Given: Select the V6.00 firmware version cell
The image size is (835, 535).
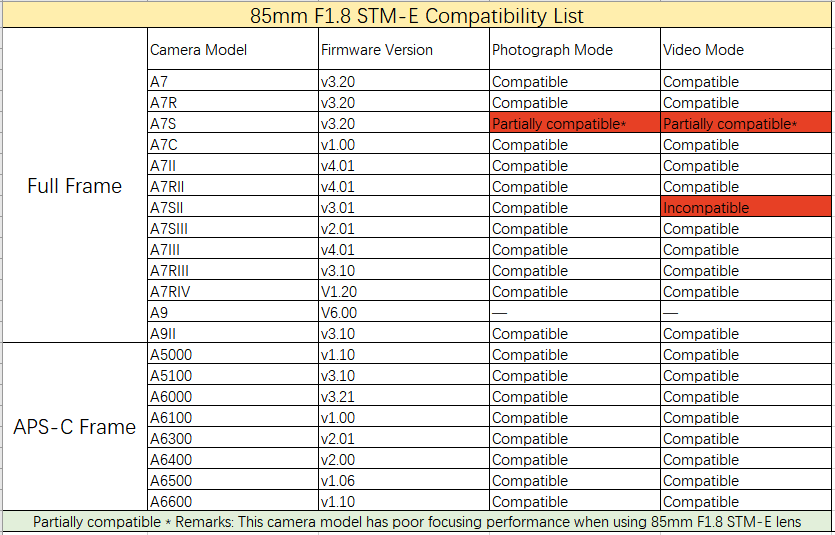Looking at the screenshot, I should pos(403,313).
